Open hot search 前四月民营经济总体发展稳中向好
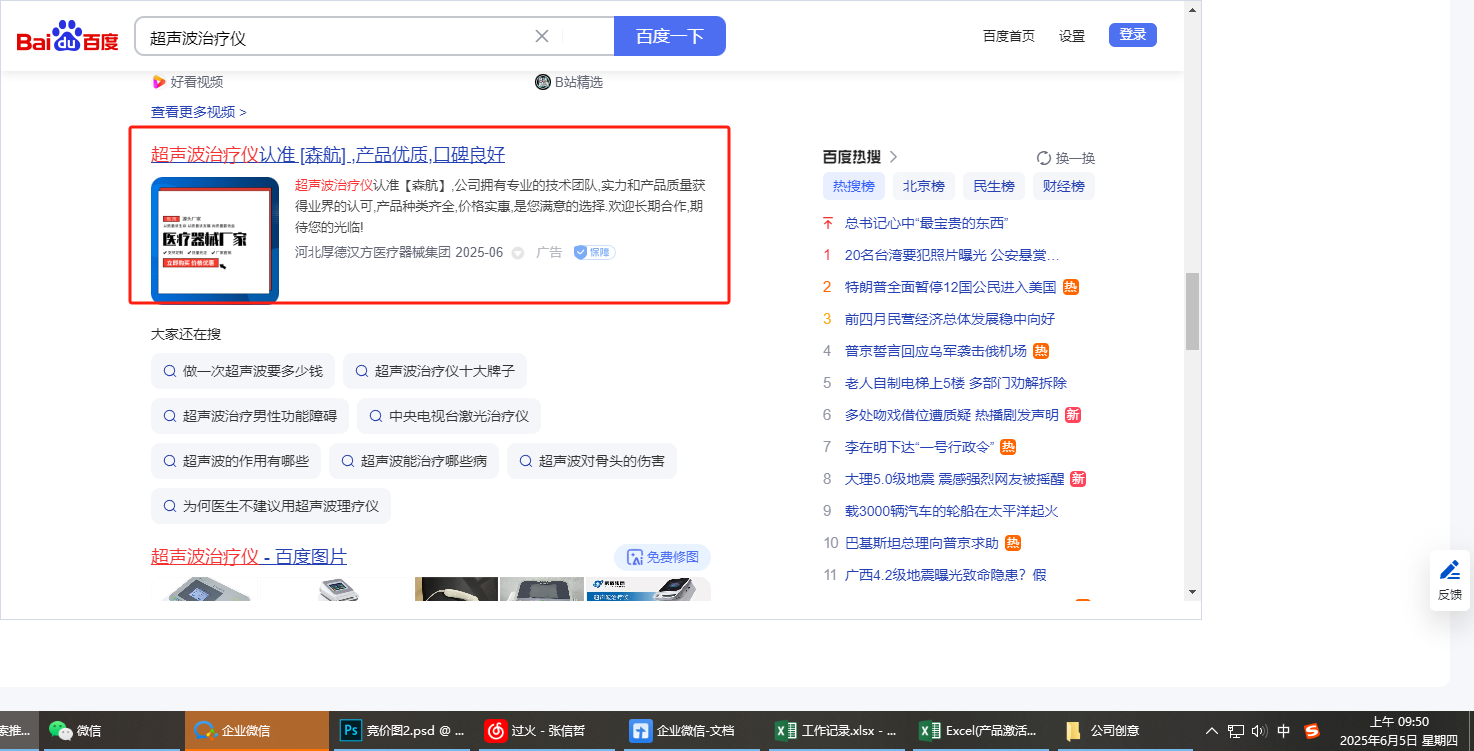1474x751 pixels. (x=950, y=319)
